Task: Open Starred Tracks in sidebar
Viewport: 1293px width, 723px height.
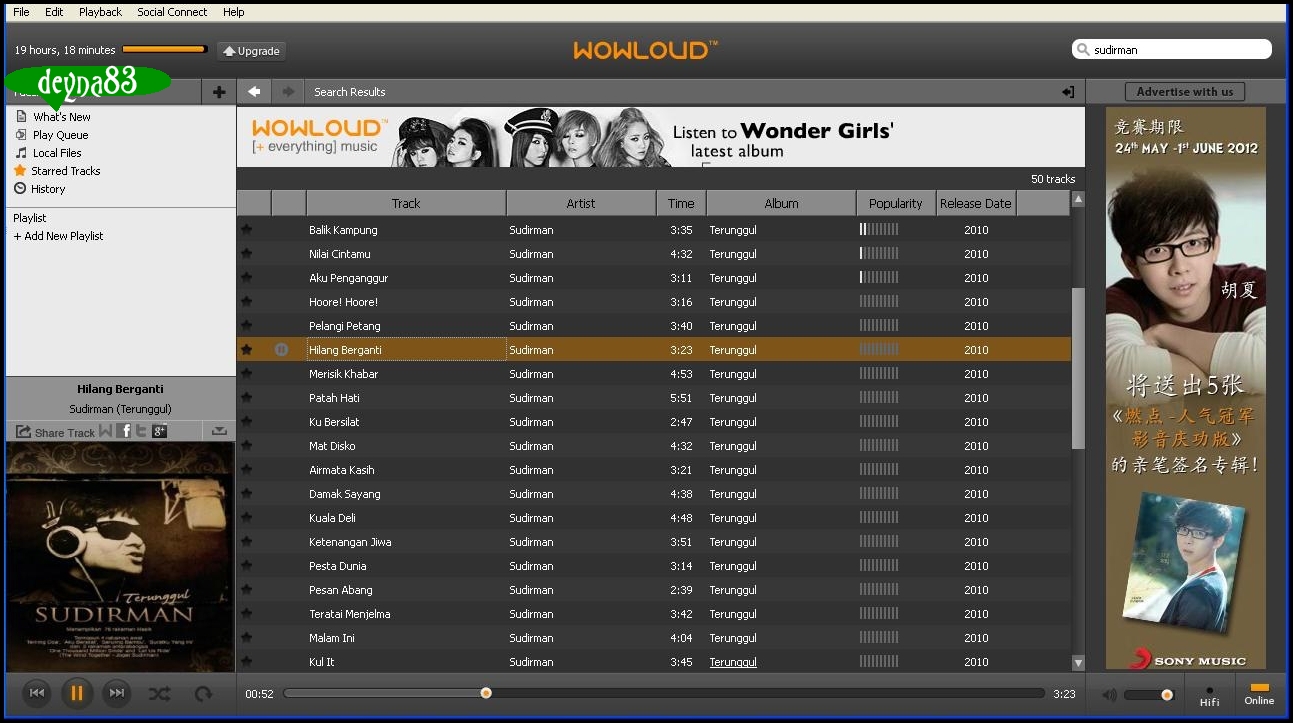Action: pos(65,171)
